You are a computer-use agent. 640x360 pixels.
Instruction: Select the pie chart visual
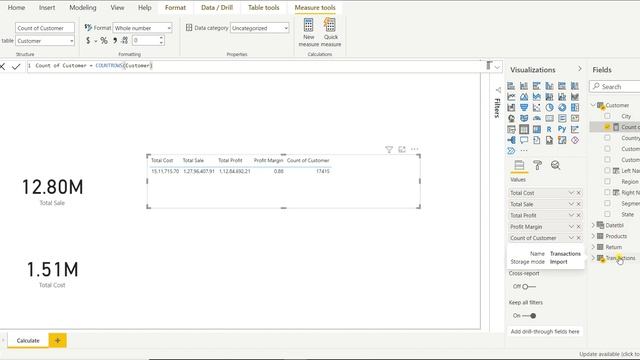point(549,107)
